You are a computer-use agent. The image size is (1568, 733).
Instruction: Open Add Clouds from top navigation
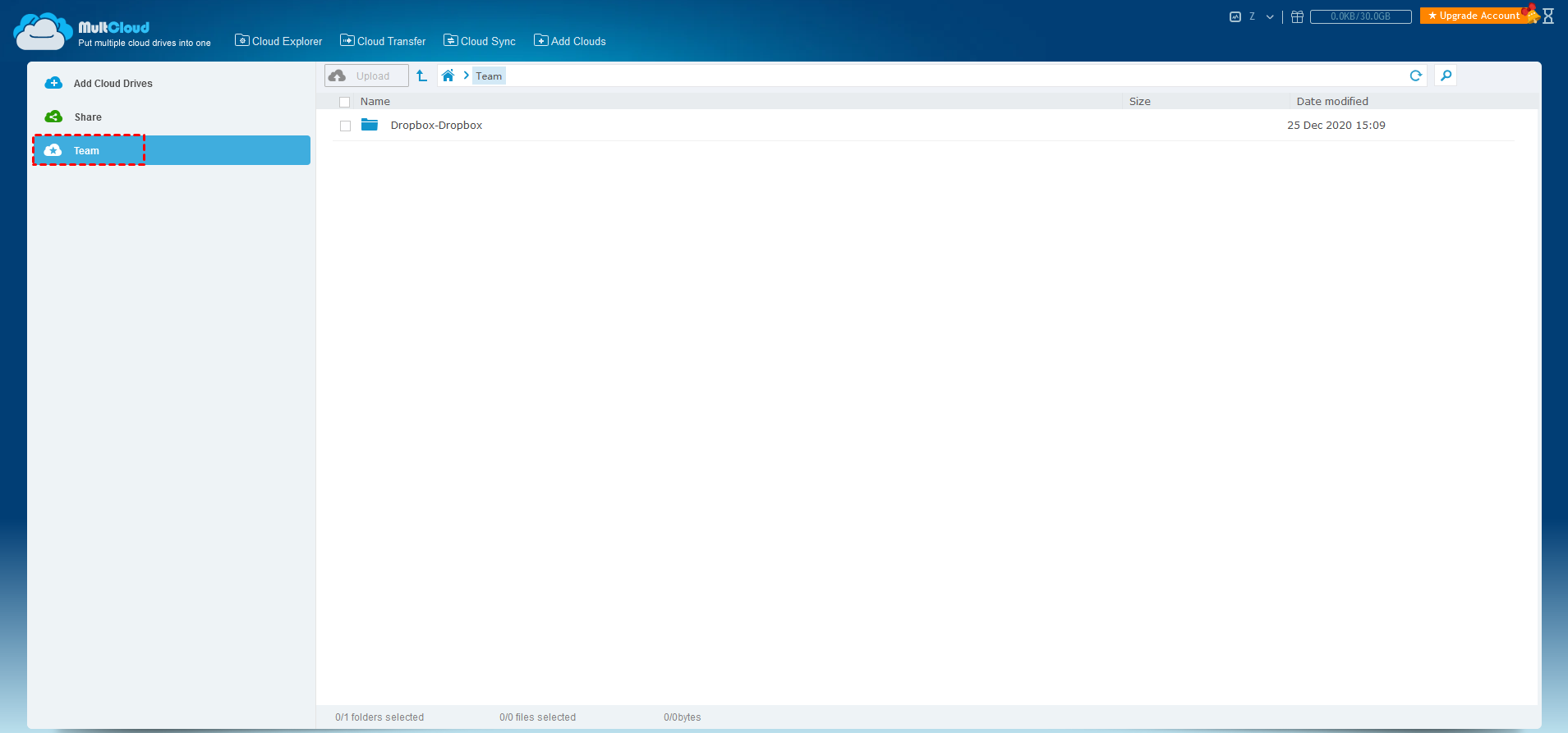tap(570, 41)
